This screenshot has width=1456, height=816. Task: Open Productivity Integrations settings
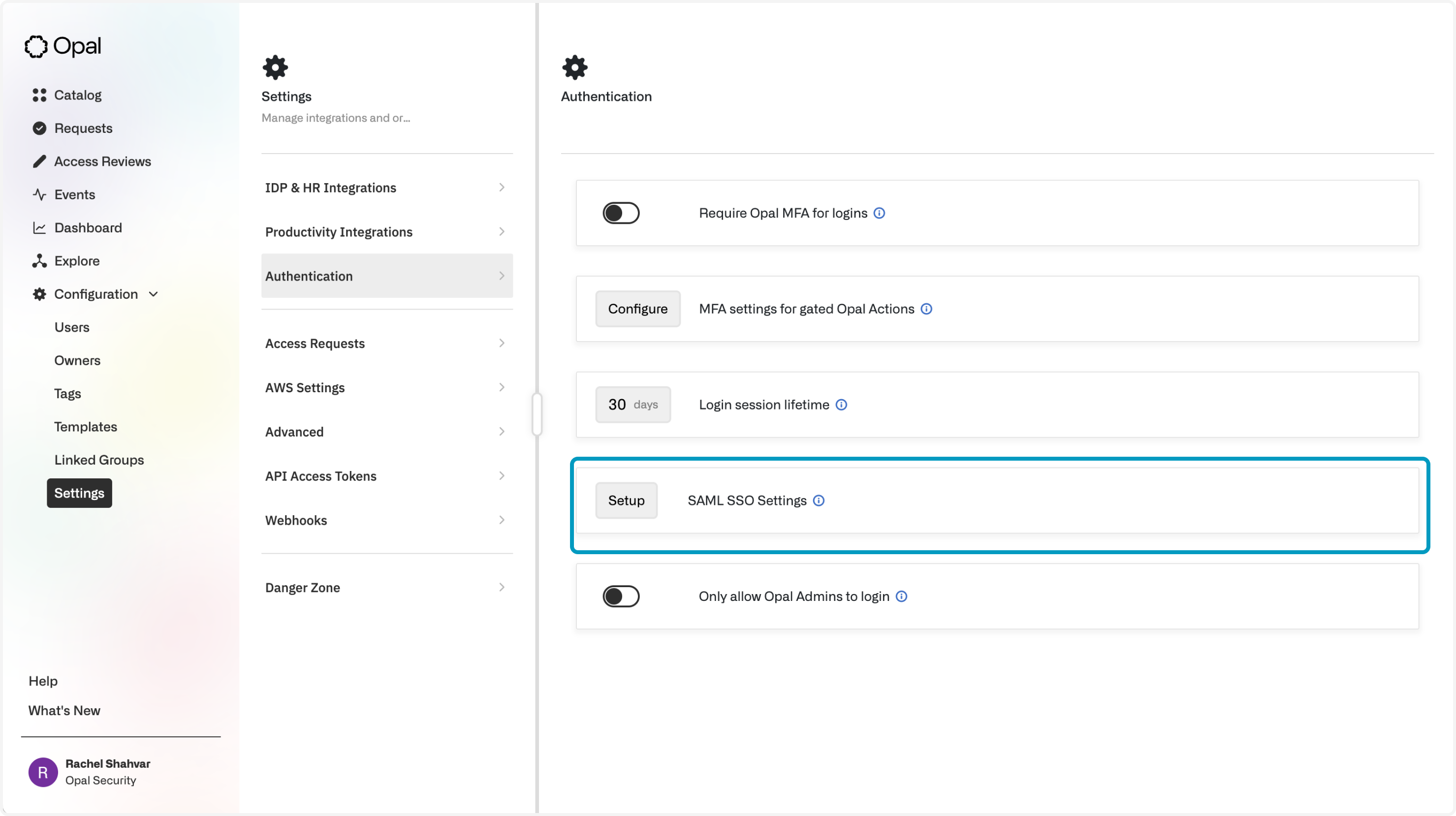coord(386,232)
